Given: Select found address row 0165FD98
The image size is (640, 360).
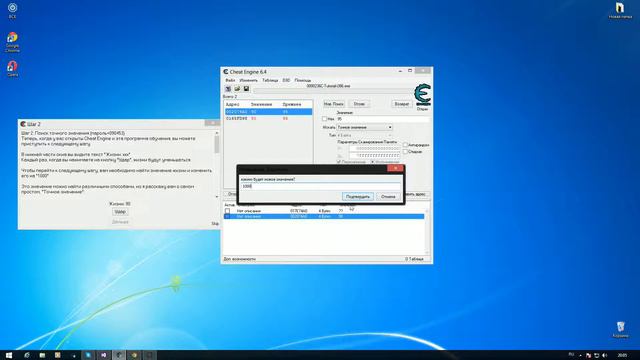Looking at the screenshot, I should 269,118.
